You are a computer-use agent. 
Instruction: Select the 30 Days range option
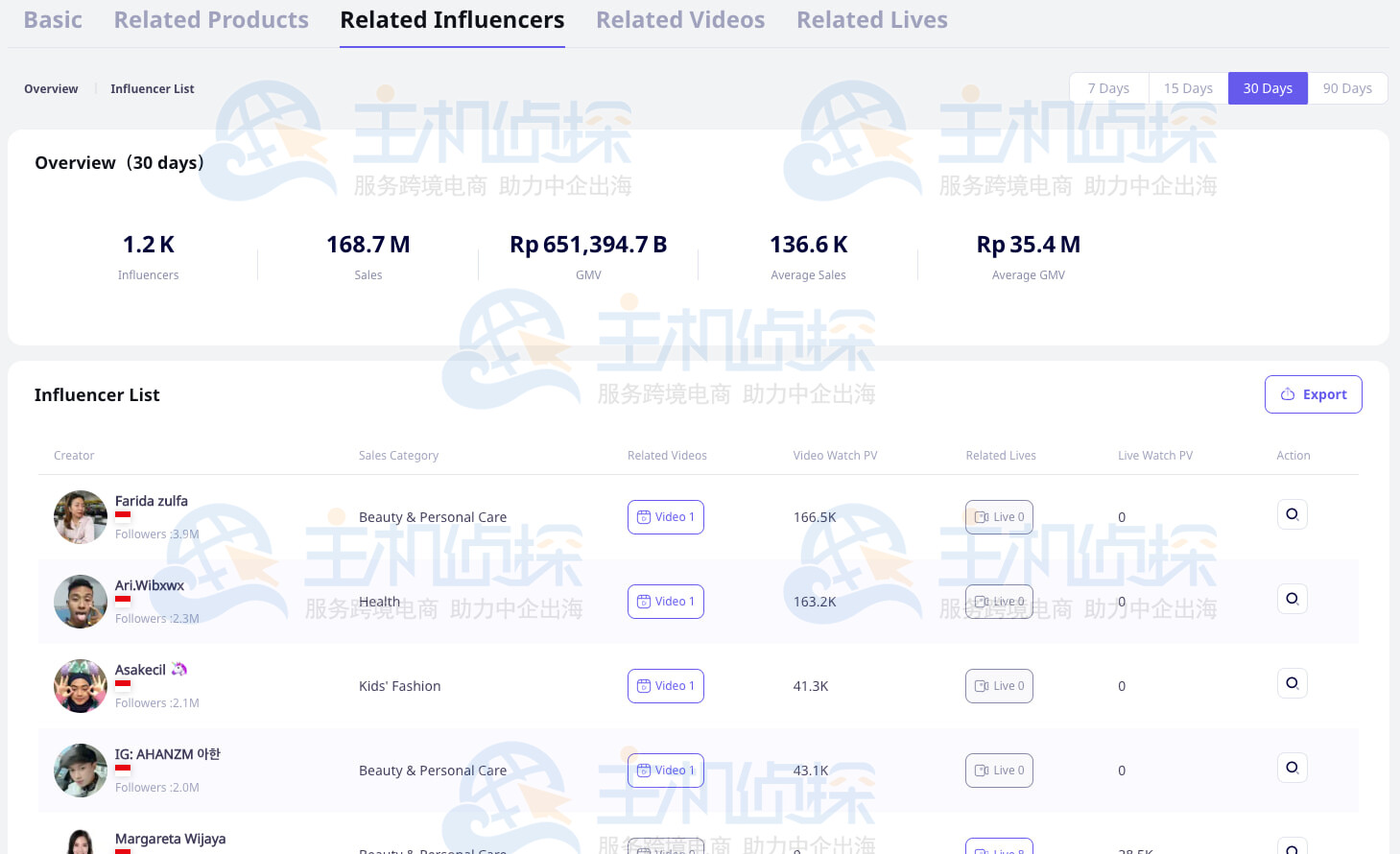pyautogui.click(x=1268, y=88)
